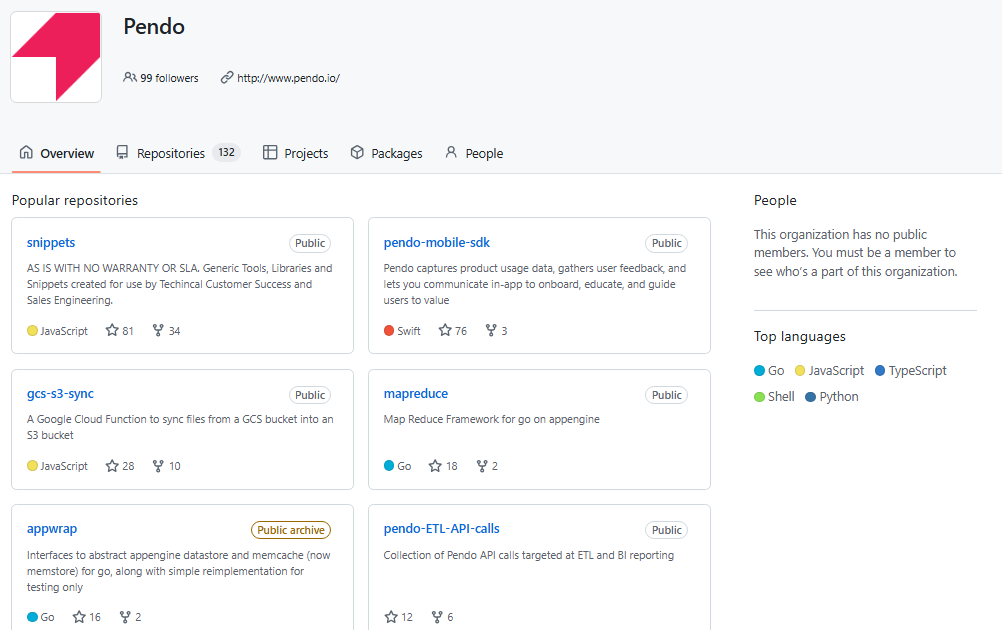Click Swift red dot on pendo-mobile-sdk card

click(x=389, y=330)
